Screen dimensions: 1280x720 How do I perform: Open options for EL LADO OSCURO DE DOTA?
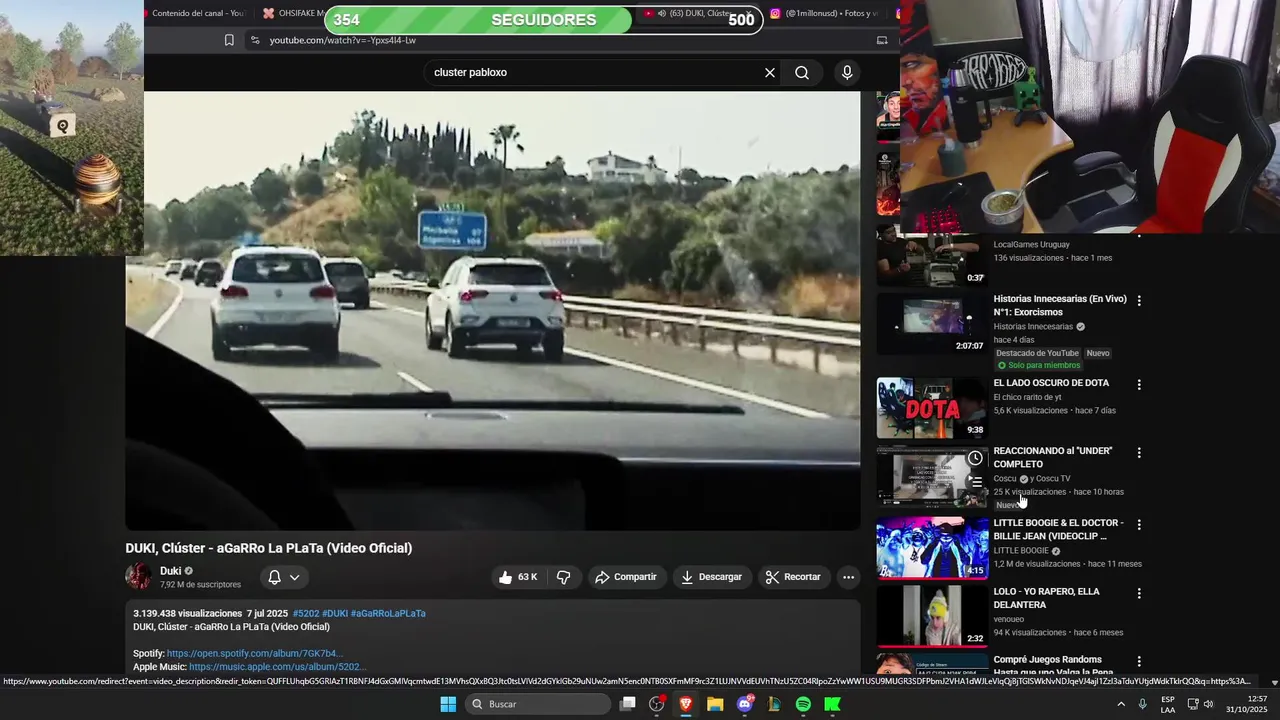pyautogui.click(x=1138, y=384)
